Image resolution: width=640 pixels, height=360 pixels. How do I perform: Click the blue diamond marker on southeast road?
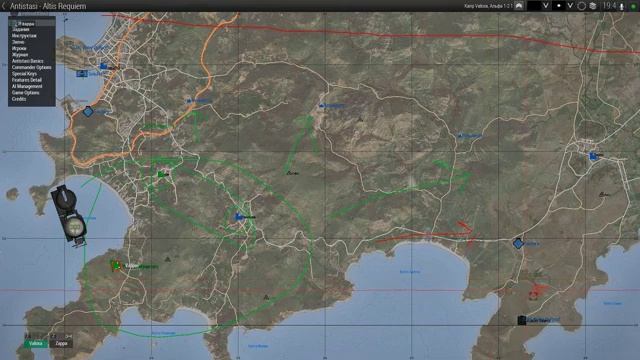518,244
